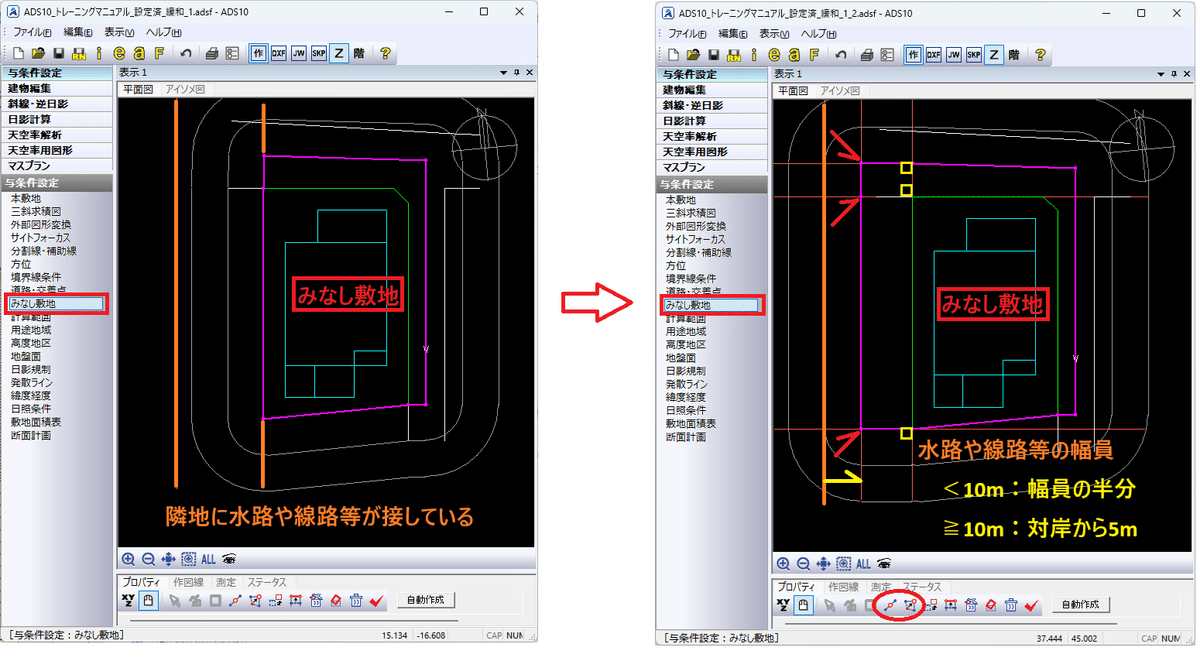The width and height of the screenshot is (1200, 650).
Task: Click Zoom out magnifier in 緩和_1.adsf window
Action: pyautogui.click(x=147, y=560)
